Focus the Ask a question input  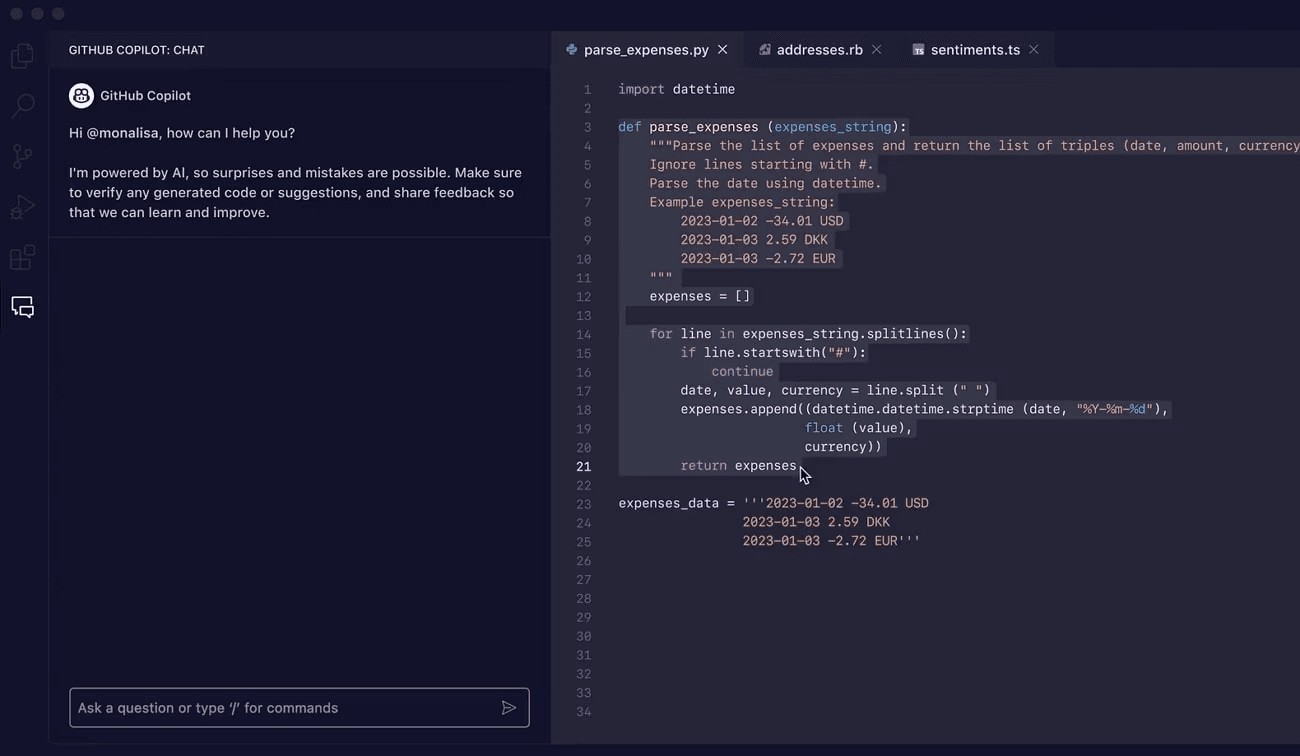[285, 708]
